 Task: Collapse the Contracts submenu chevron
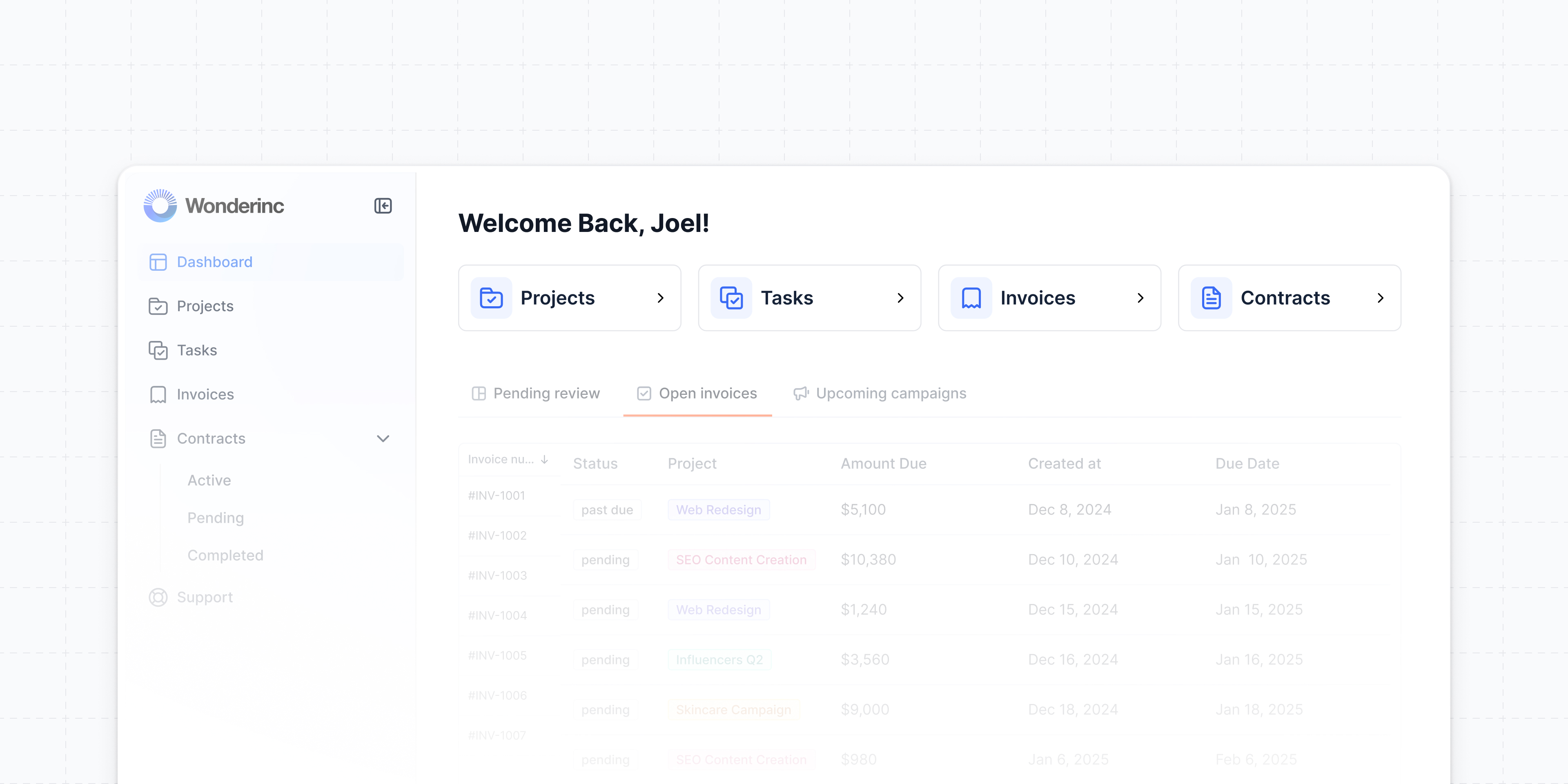(x=383, y=439)
